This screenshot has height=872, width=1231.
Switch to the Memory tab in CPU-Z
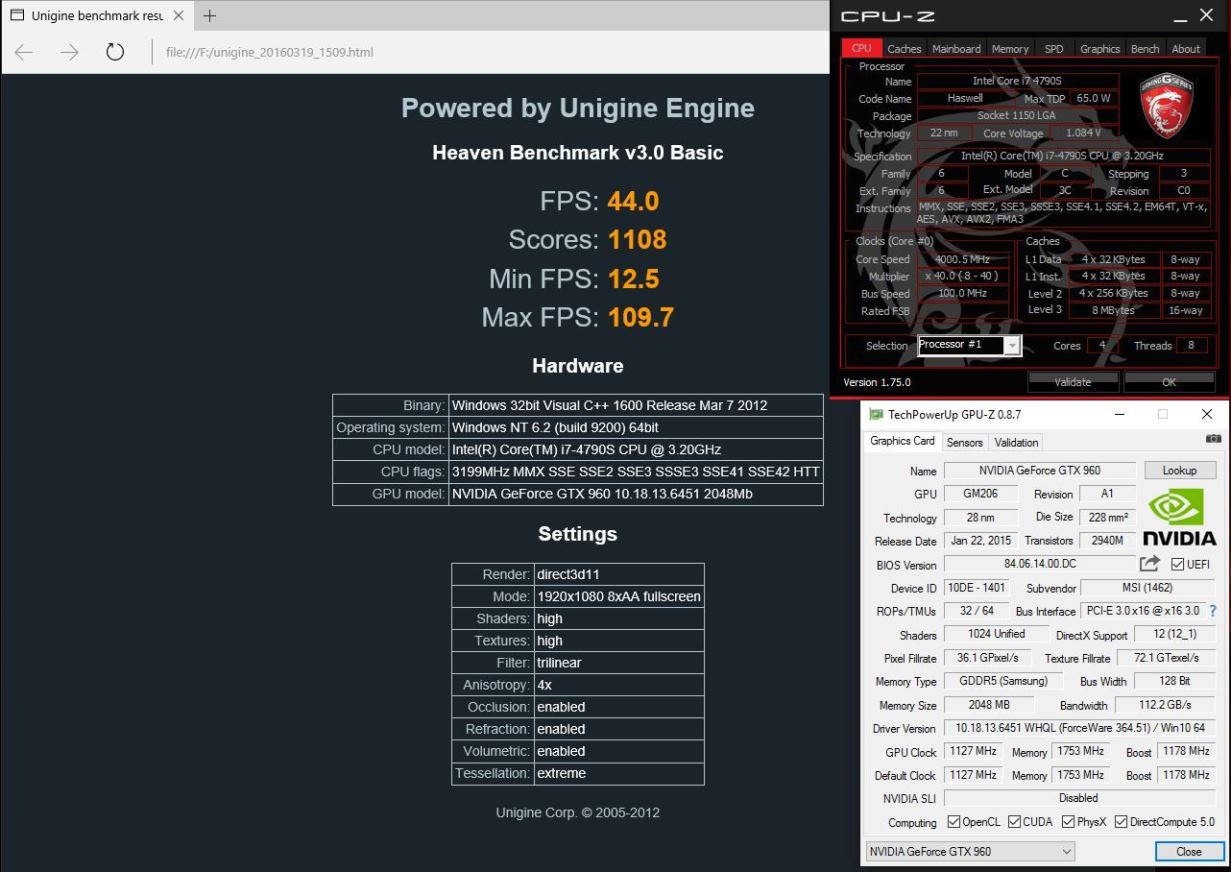click(x=1010, y=48)
